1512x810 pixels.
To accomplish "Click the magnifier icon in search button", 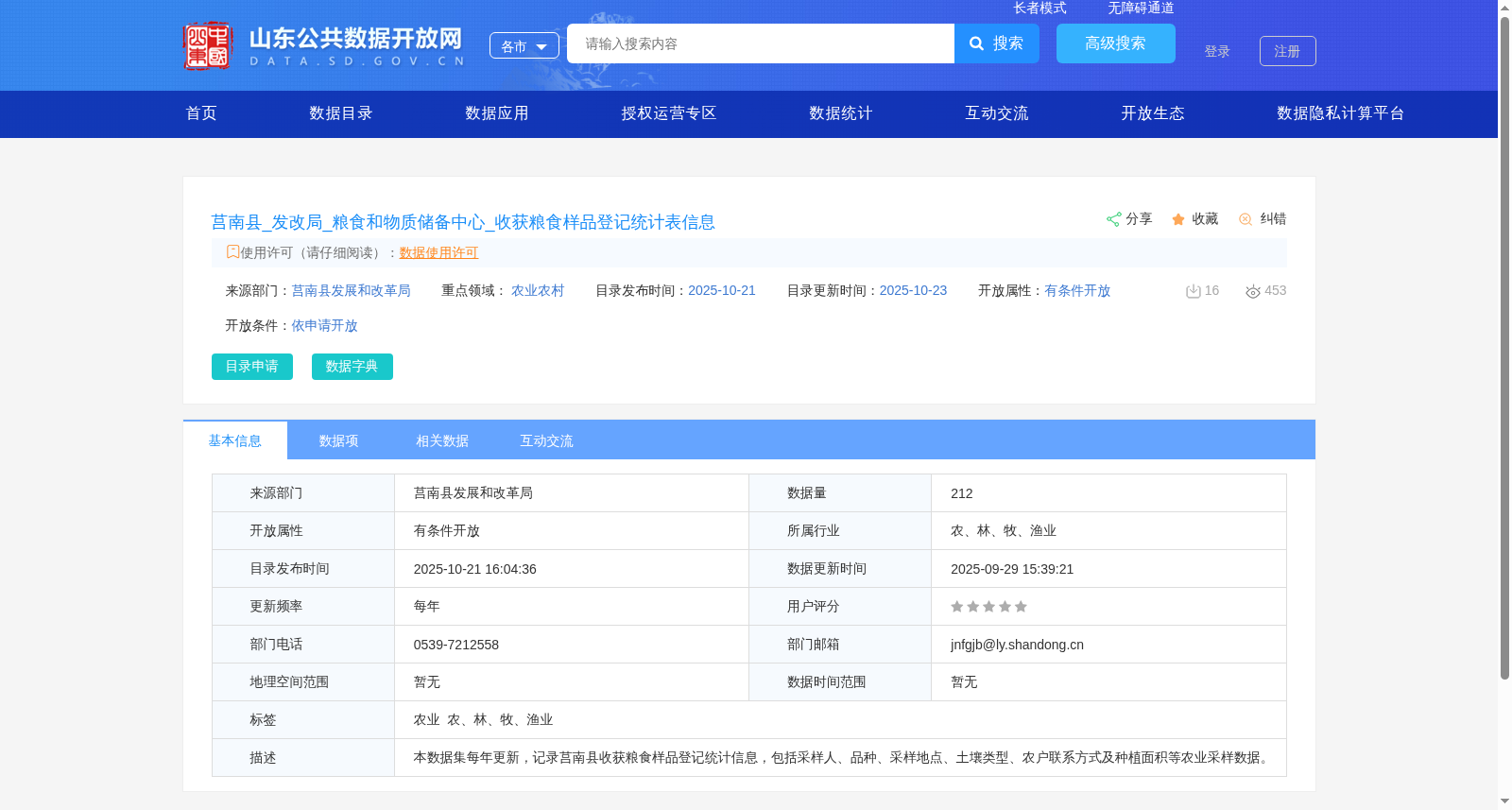I will click(977, 43).
